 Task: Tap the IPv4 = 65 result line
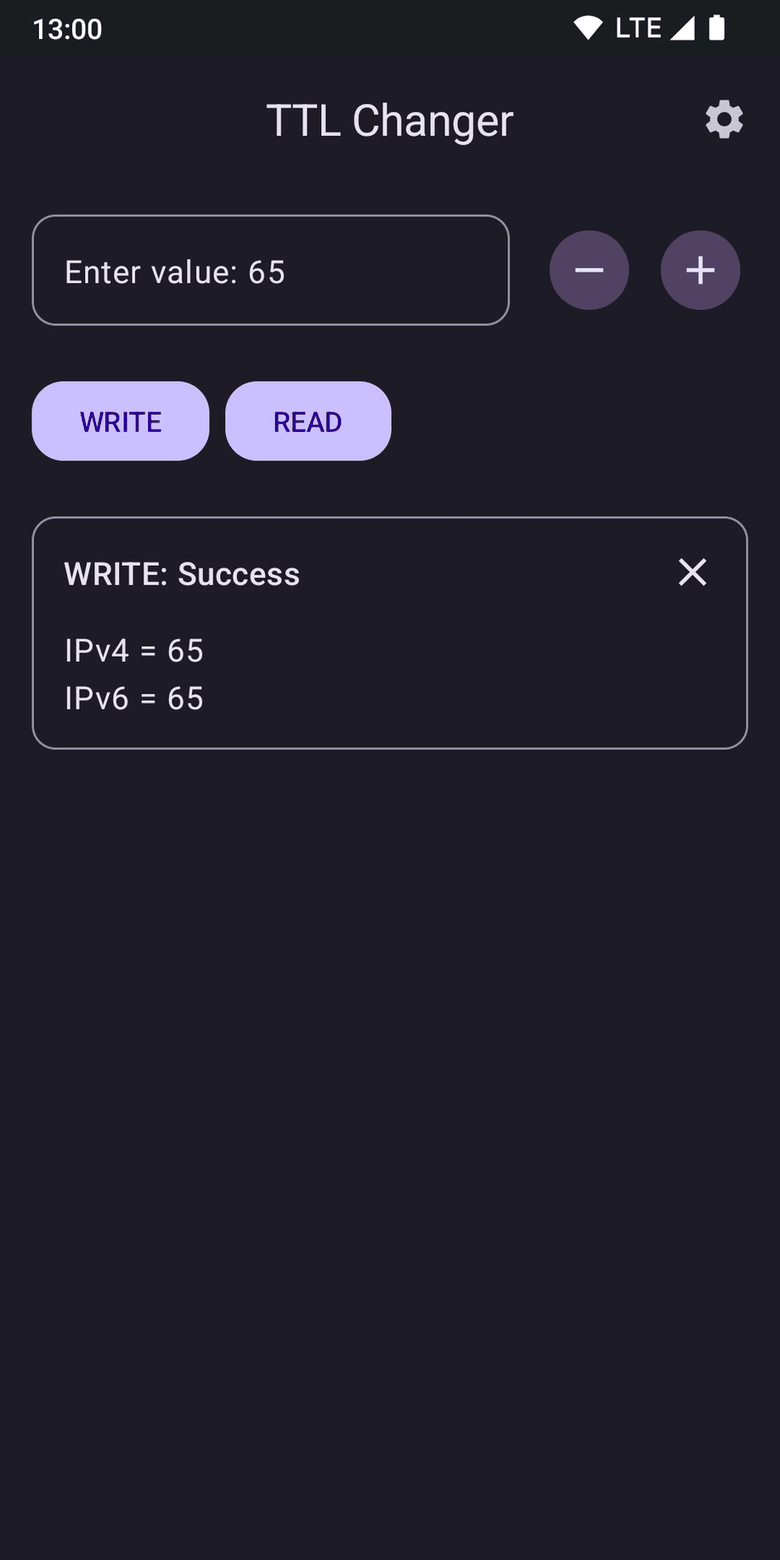click(x=134, y=651)
